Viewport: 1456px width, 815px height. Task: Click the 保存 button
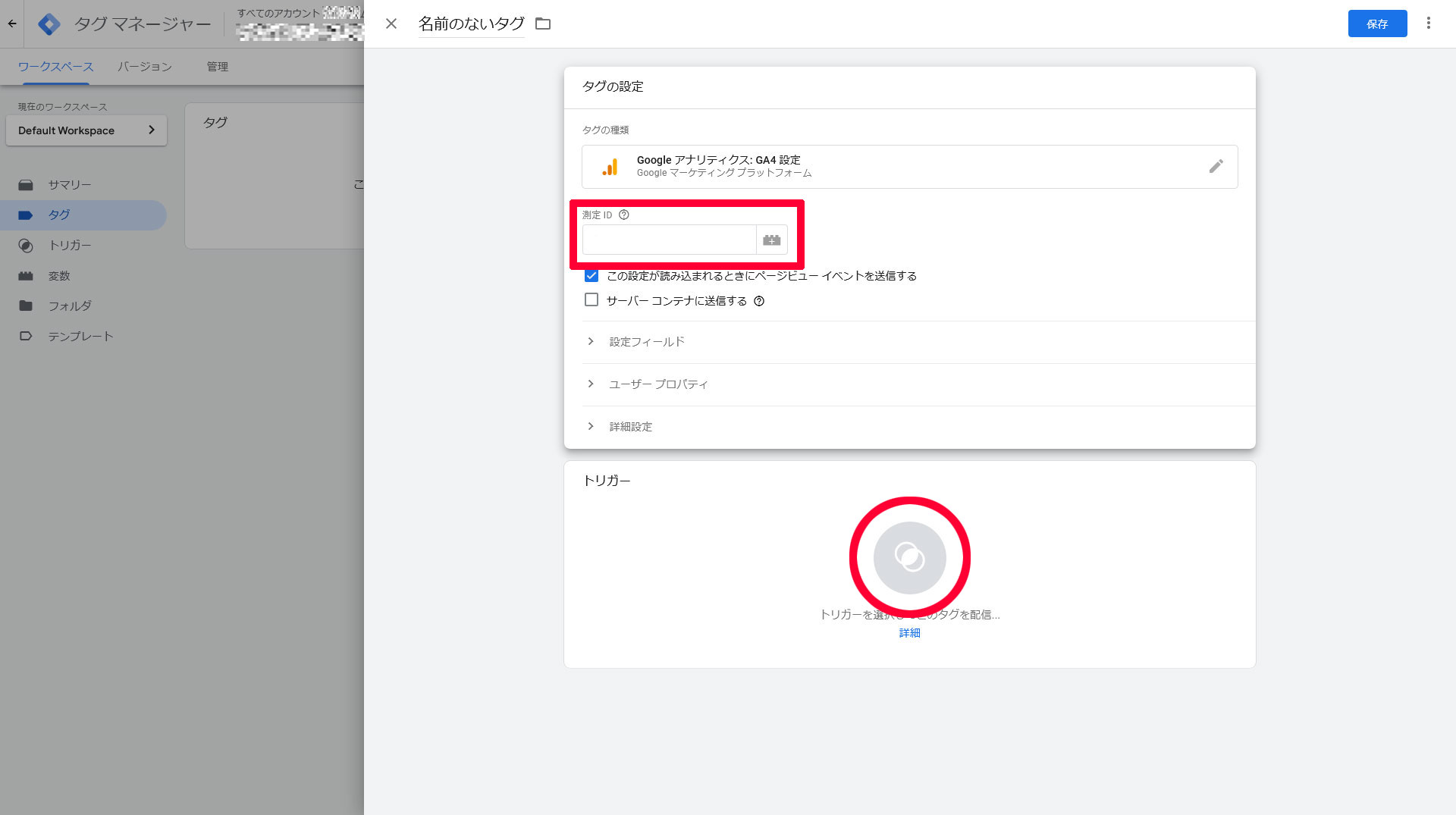tap(1376, 24)
